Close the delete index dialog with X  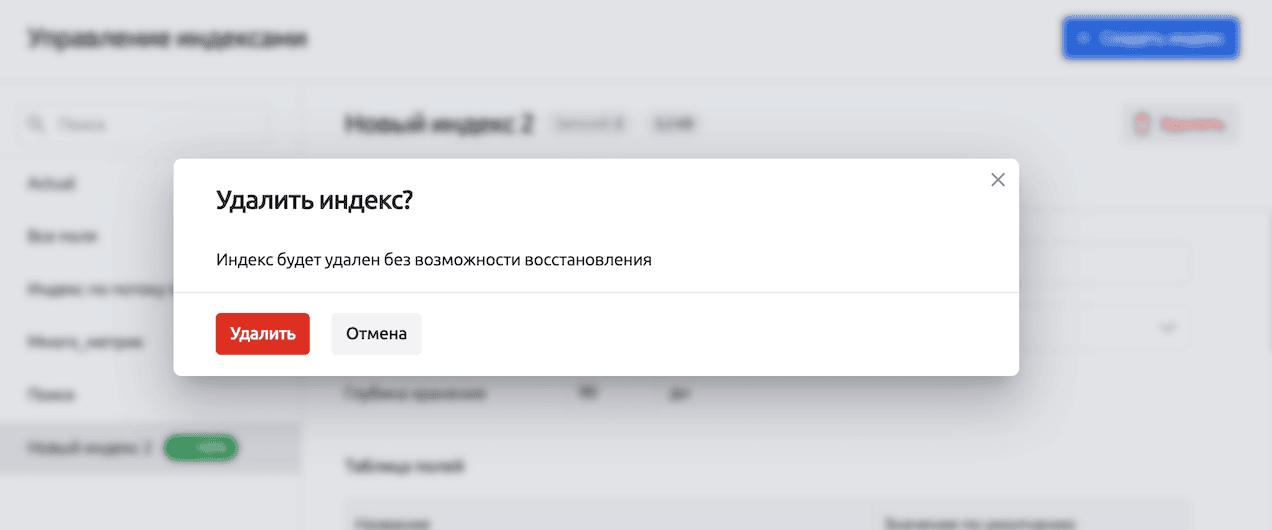[x=997, y=180]
